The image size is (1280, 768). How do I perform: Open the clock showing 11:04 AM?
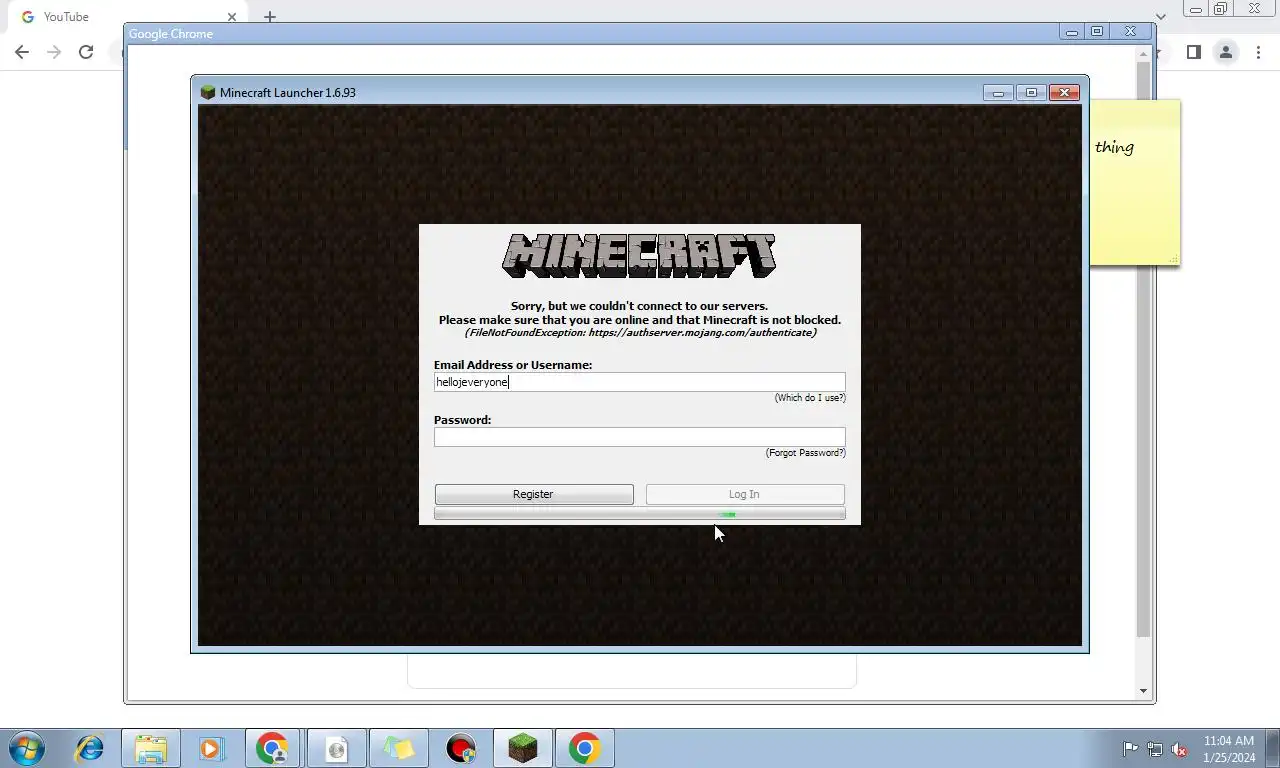pos(1229,748)
